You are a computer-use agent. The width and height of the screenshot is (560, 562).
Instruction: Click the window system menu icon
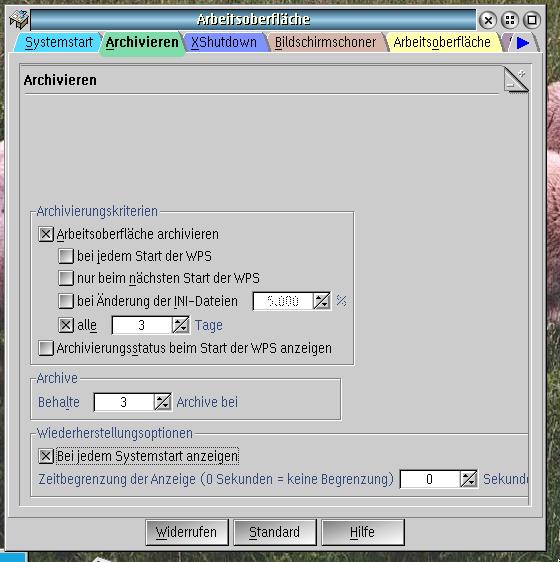coord(19,20)
